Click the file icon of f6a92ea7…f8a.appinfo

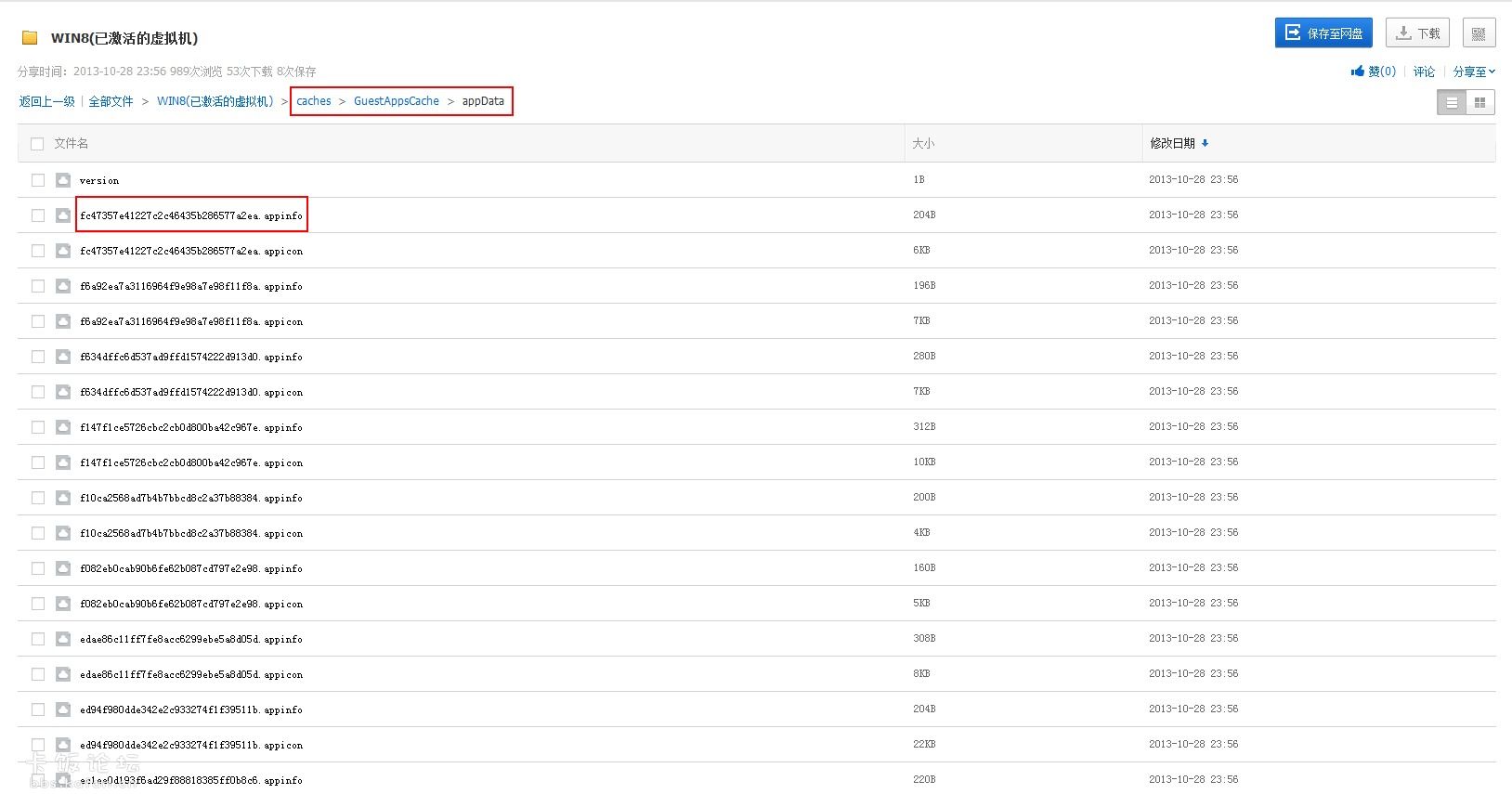point(63,286)
